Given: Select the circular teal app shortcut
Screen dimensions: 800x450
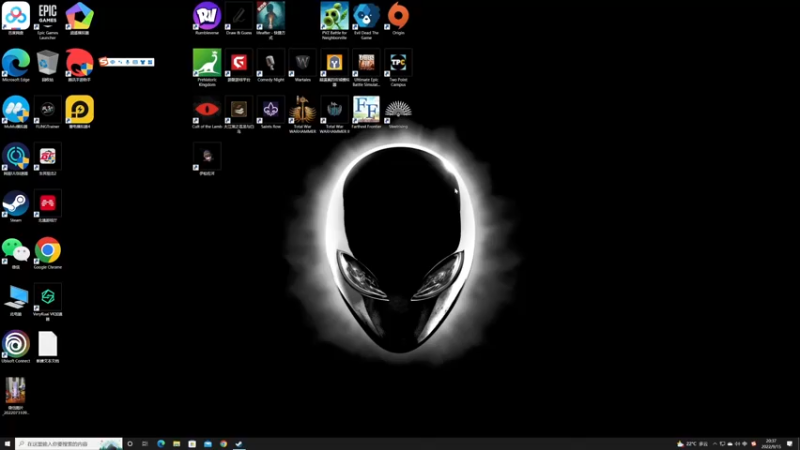Looking at the screenshot, I should click(16, 159).
